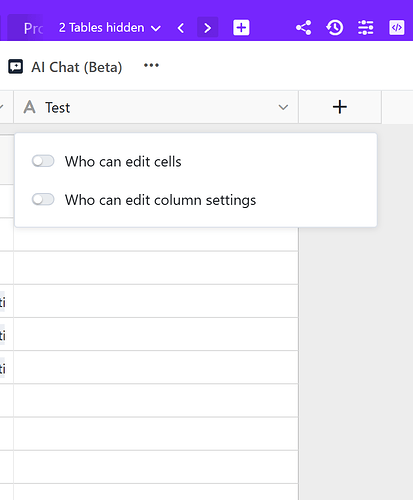Click the AI Chat message icon
The width and height of the screenshot is (413, 500).
tap(15, 67)
